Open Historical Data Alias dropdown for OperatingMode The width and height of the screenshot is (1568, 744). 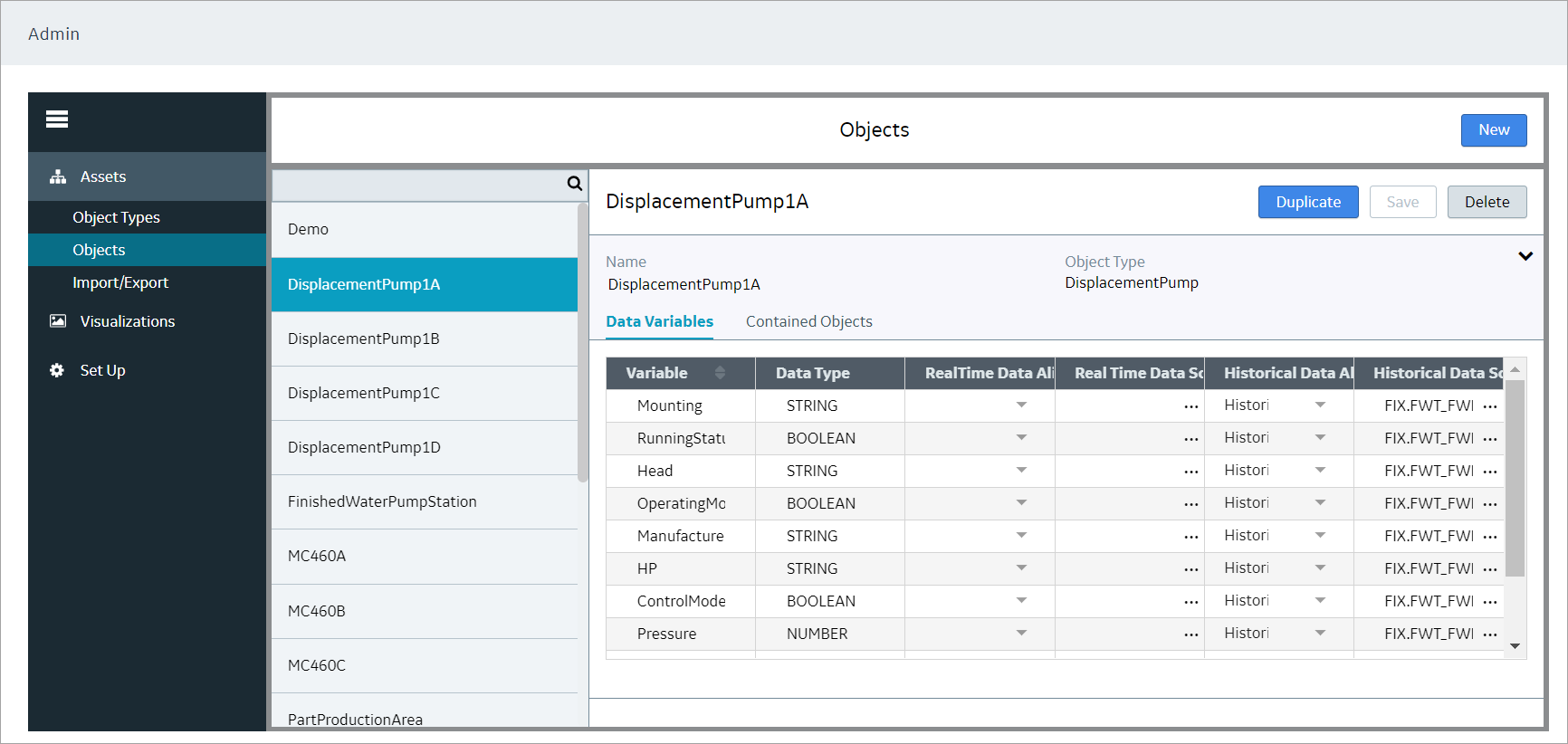pos(1320,502)
